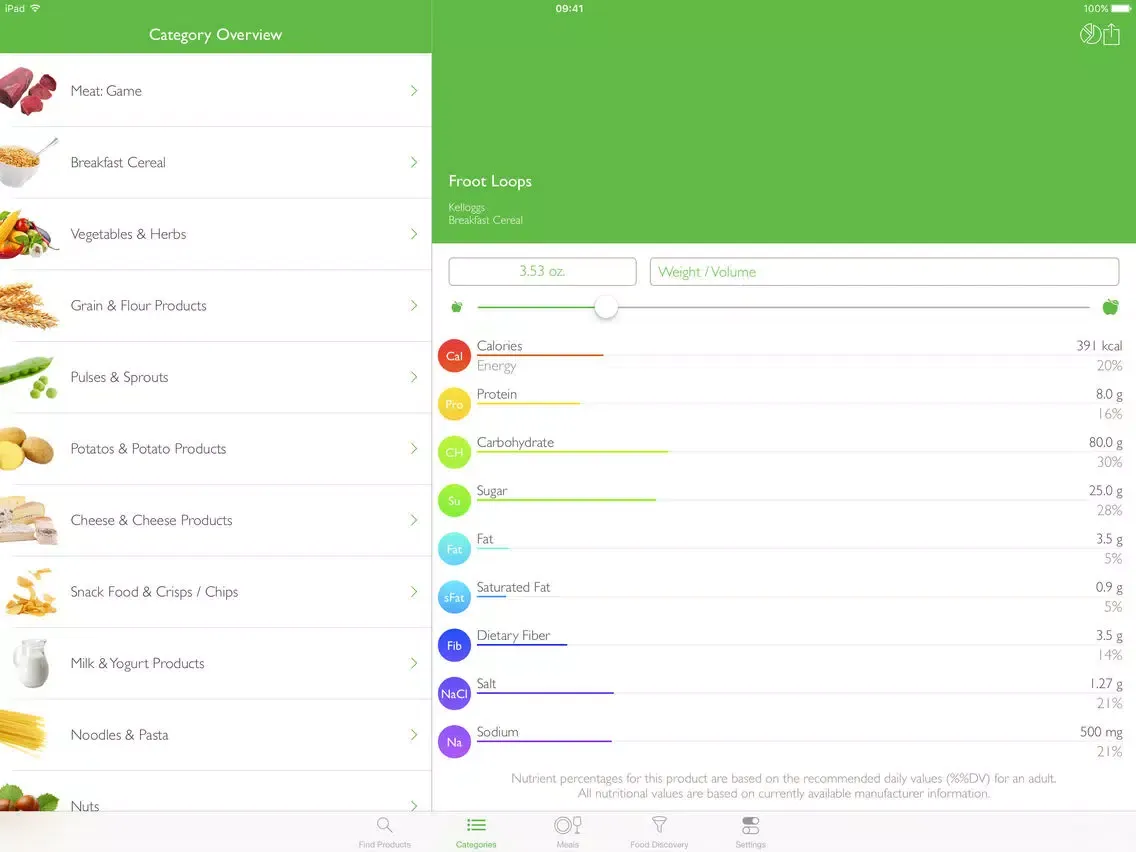Expand Breakfast Cereal chevron
Image resolution: width=1136 pixels, height=852 pixels.
[414, 162]
